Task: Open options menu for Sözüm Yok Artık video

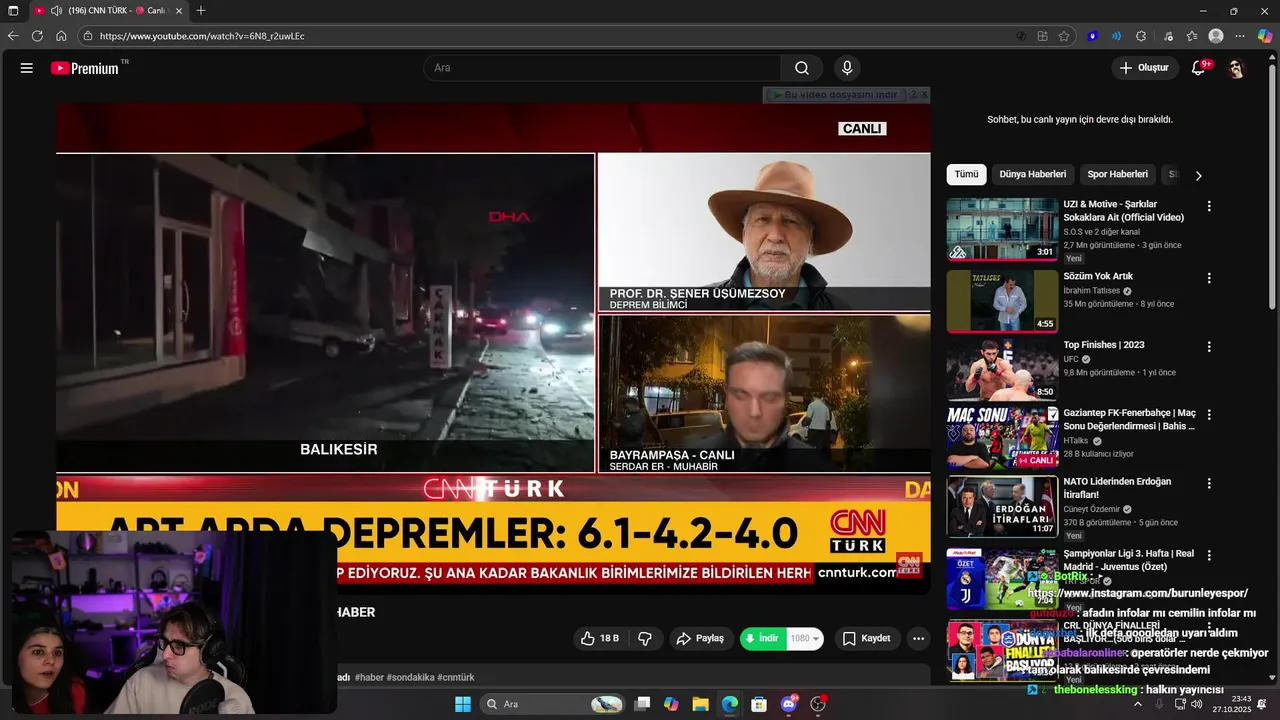Action: pyautogui.click(x=1209, y=278)
